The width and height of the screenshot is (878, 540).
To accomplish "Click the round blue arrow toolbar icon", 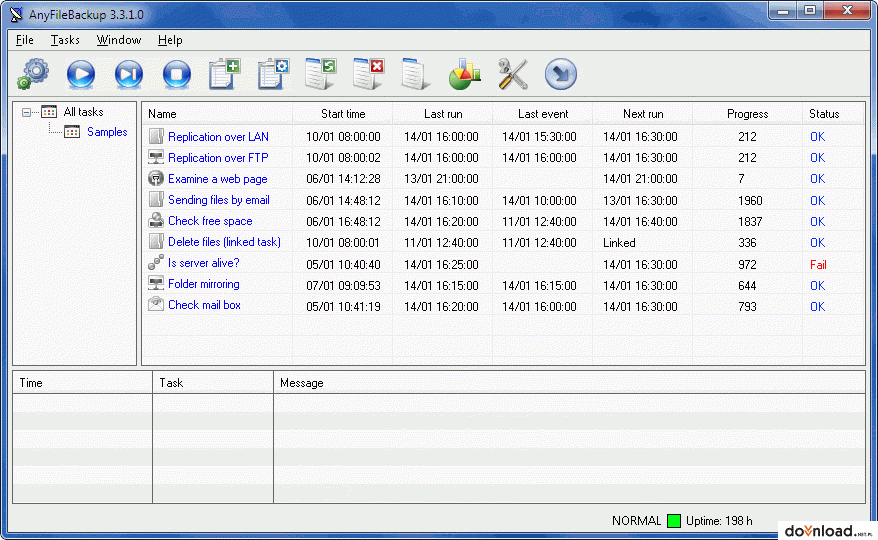I will 561,74.
